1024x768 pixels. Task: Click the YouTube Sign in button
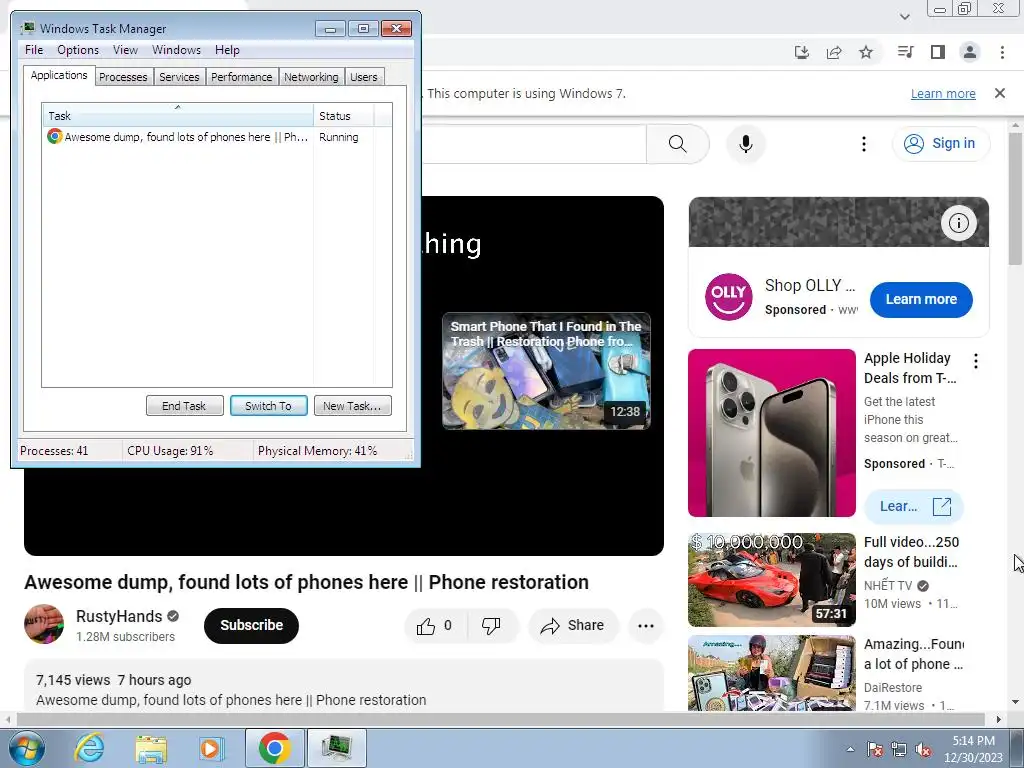click(x=941, y=144)
